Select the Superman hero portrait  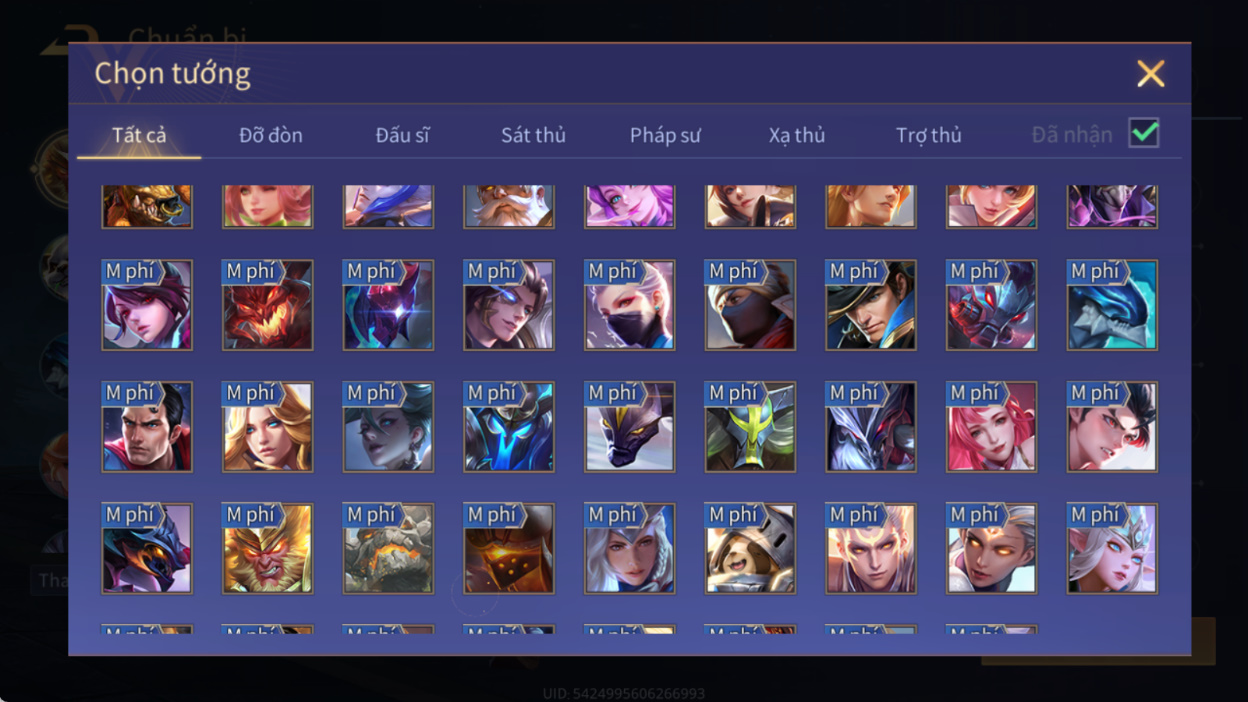pyautogui.click(x=147, y=427)
